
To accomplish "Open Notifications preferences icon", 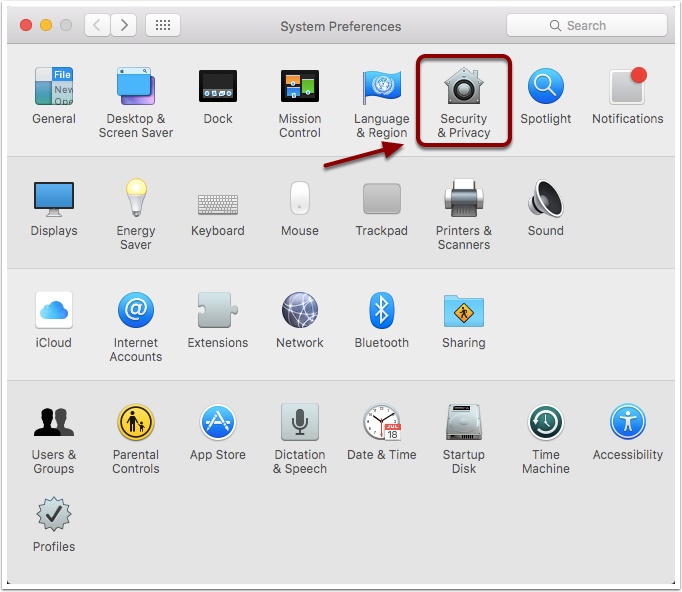I will click(628, 86).
